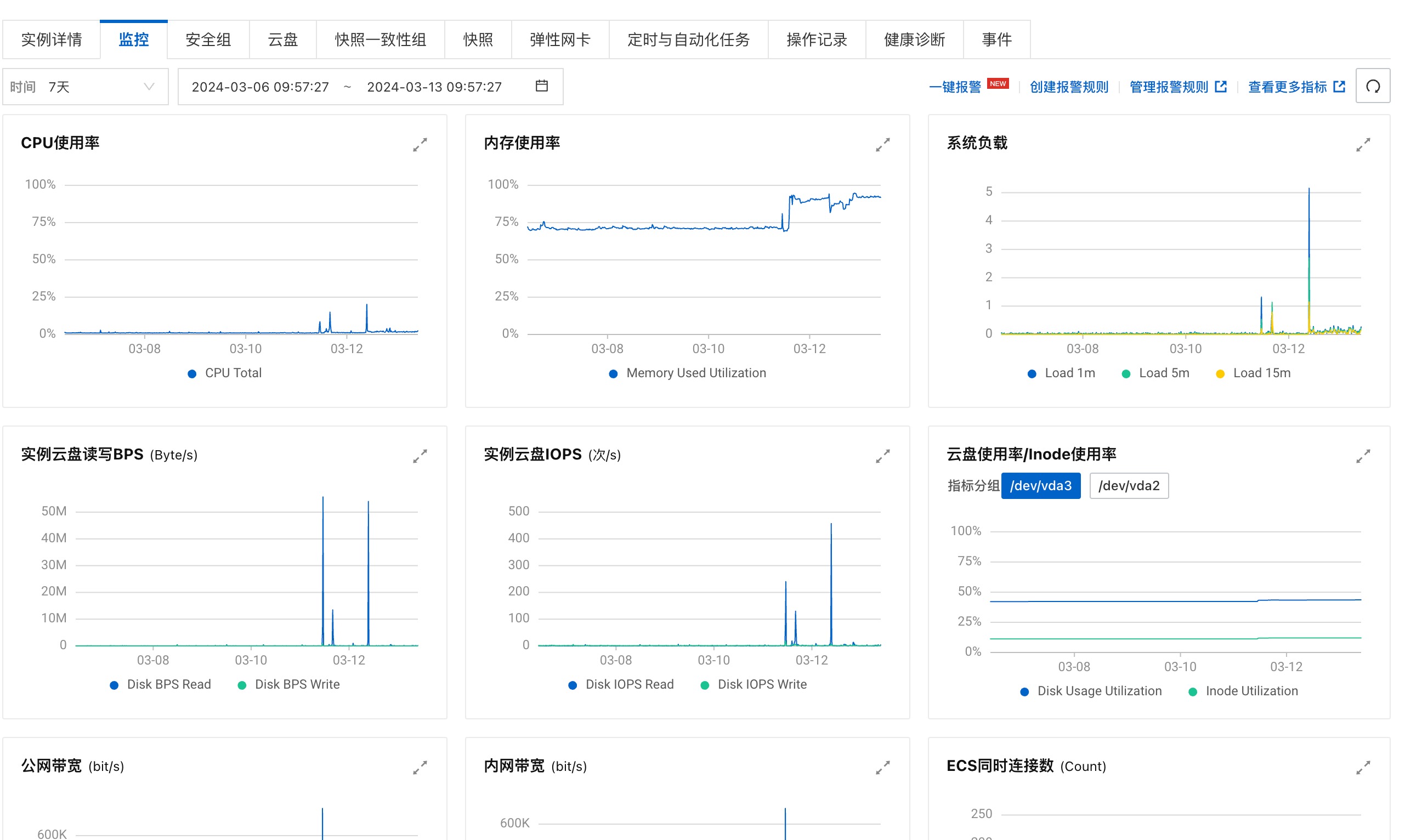Image resolution: width=1405 pixels, height=840 pixels.
Task: Select the /dev/vda2 metric group
Action: pyautogui.click(x=1128, y=486)
